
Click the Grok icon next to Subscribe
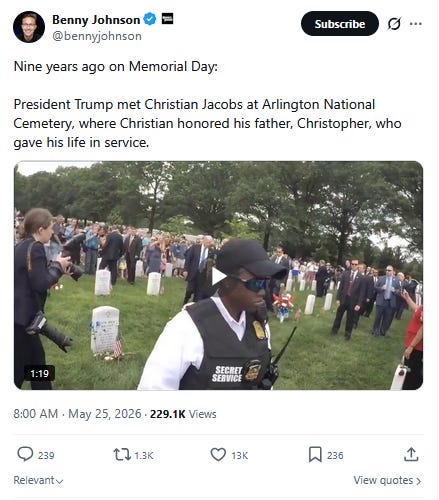[394, 24]
